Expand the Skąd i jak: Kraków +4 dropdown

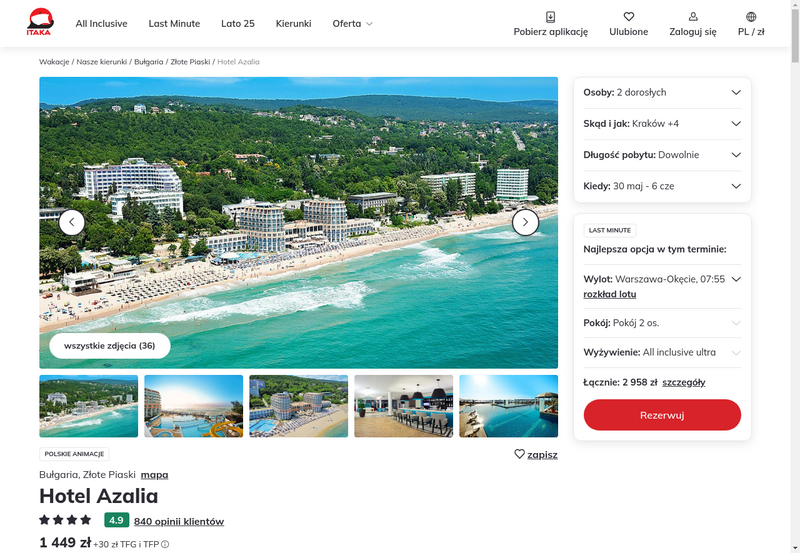[662, 124]
